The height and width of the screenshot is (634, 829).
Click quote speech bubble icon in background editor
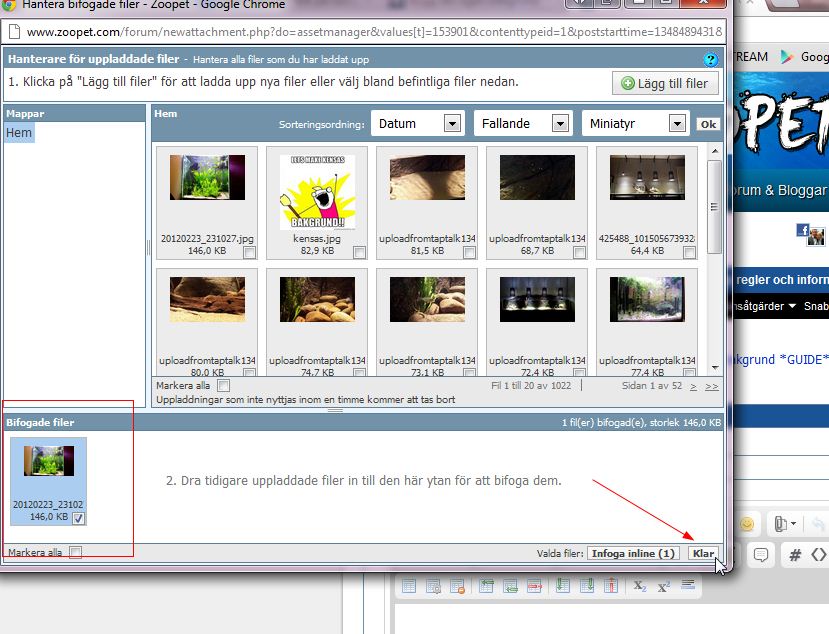click(x=761, y=555)
